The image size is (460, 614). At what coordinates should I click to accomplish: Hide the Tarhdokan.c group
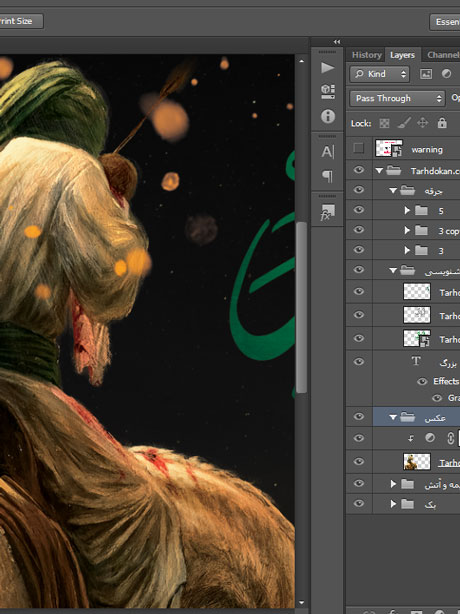pyautogui.click(x=359, y=170)
